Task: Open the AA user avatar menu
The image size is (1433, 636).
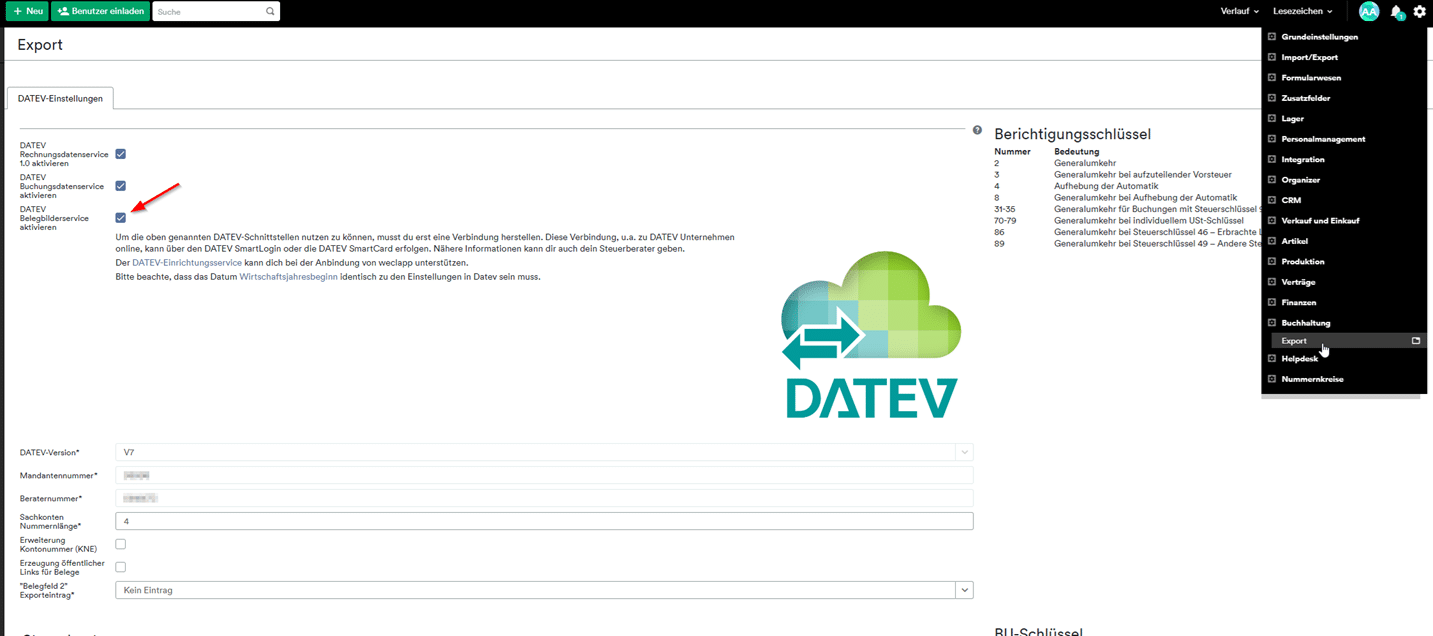Action: tap(1369, 11)
